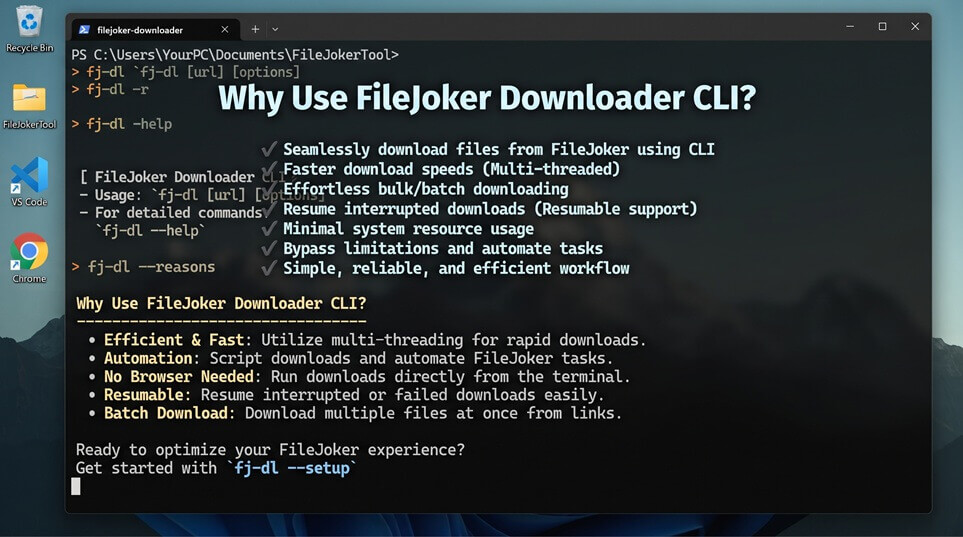963x537 pixels.
Task: Click 'Resume interrupted downloads (Resumable support)' line
Action: tap(490, 209)
